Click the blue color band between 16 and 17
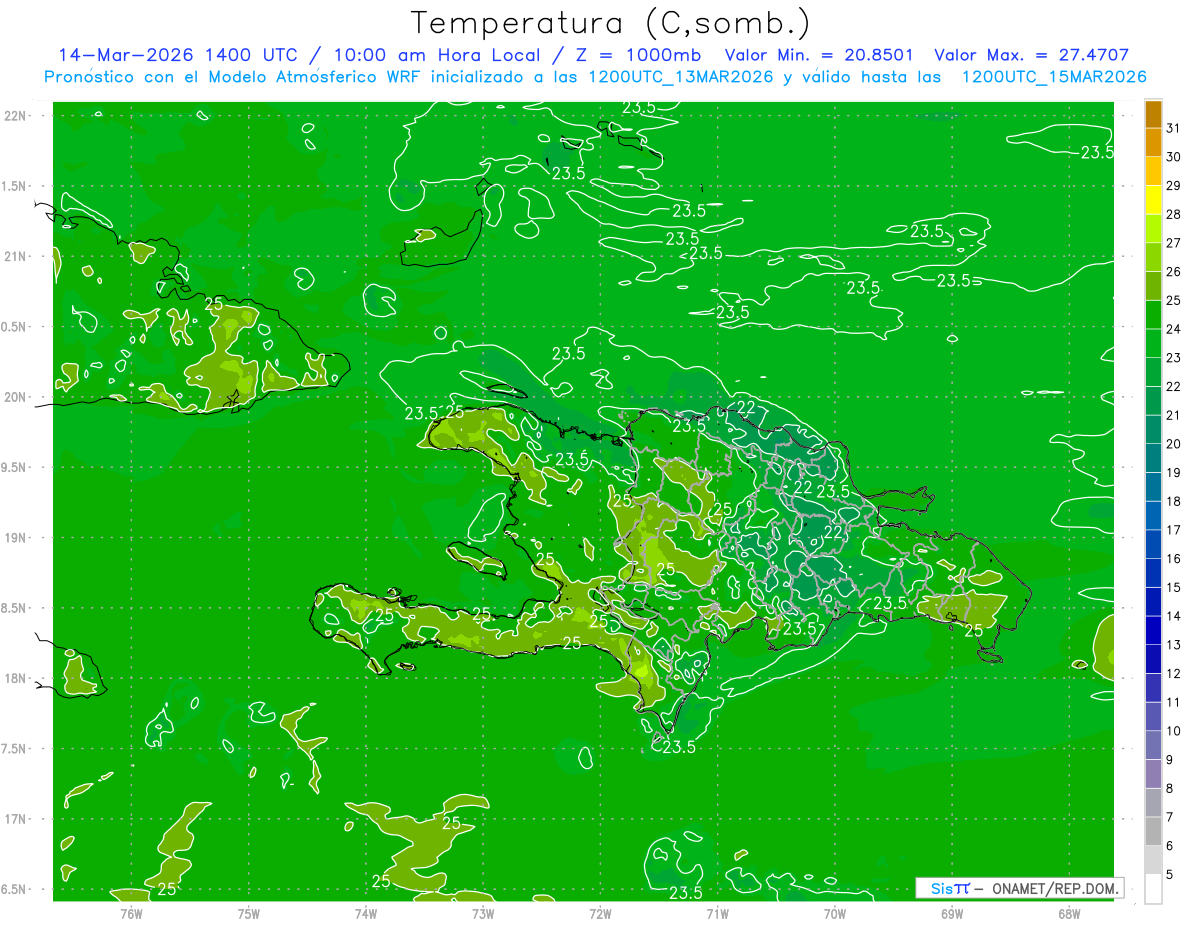This screenshot has width=1200, height=927. [x=1153, y=544]
